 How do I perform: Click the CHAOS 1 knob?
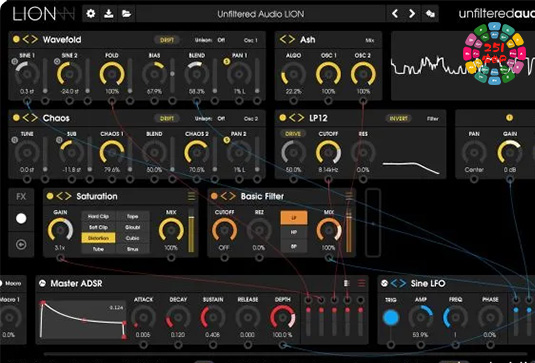(112, 152)
